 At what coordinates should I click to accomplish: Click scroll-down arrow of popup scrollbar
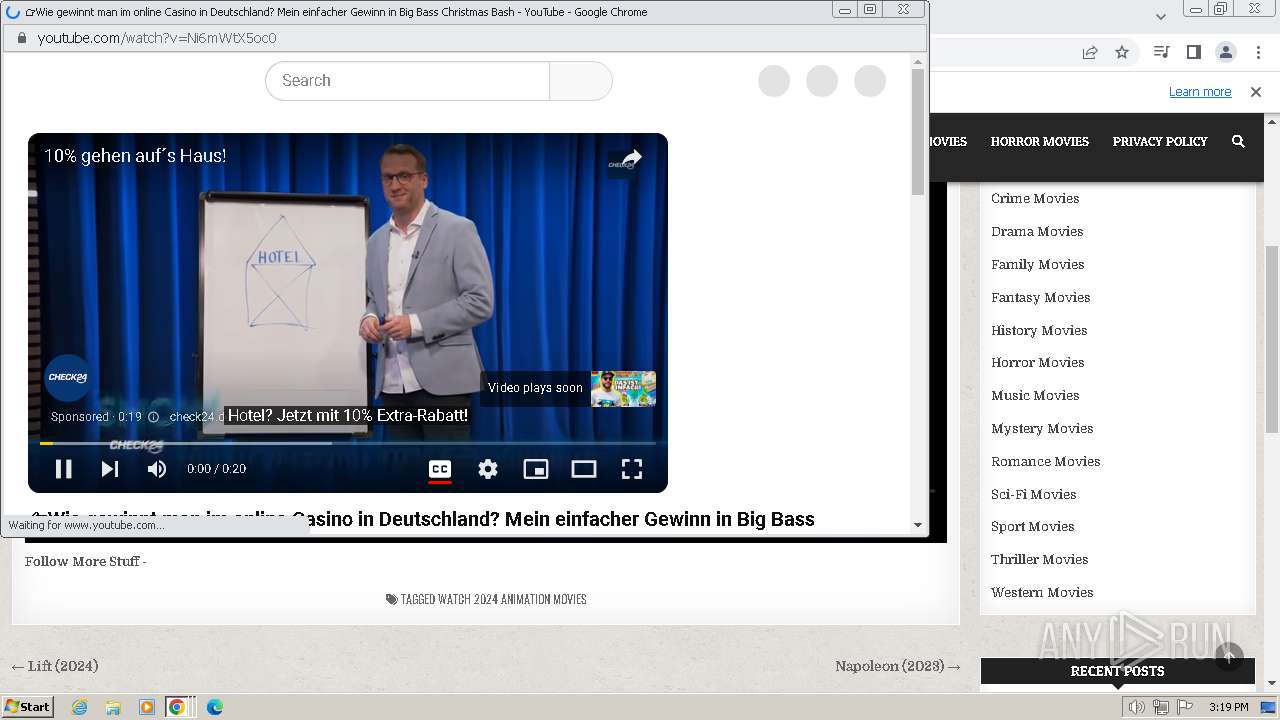(918, 524)
